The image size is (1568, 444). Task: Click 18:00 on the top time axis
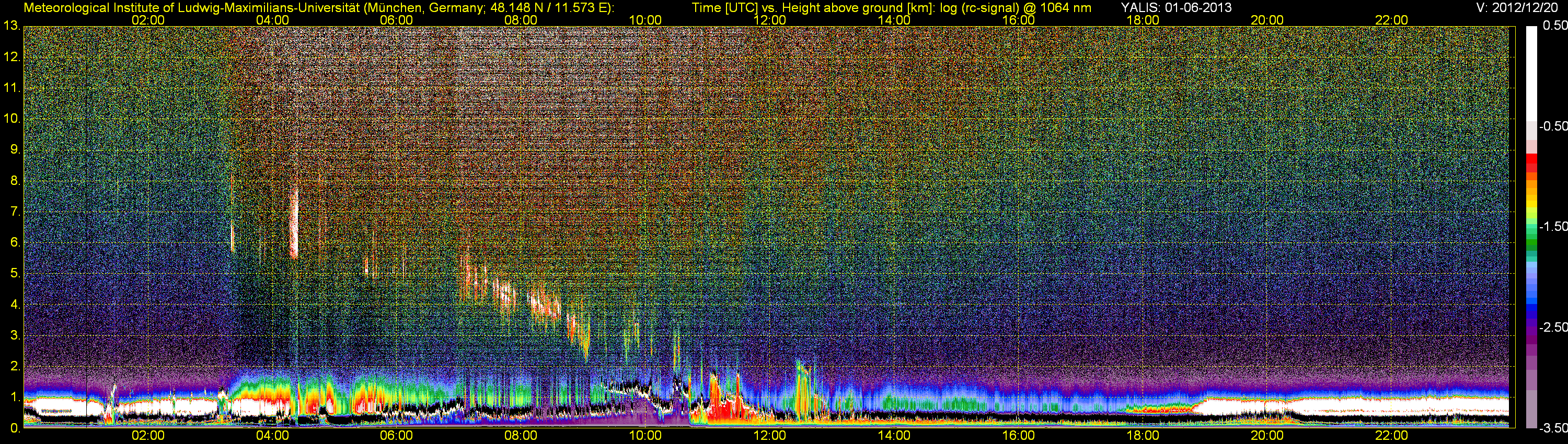1143,20
